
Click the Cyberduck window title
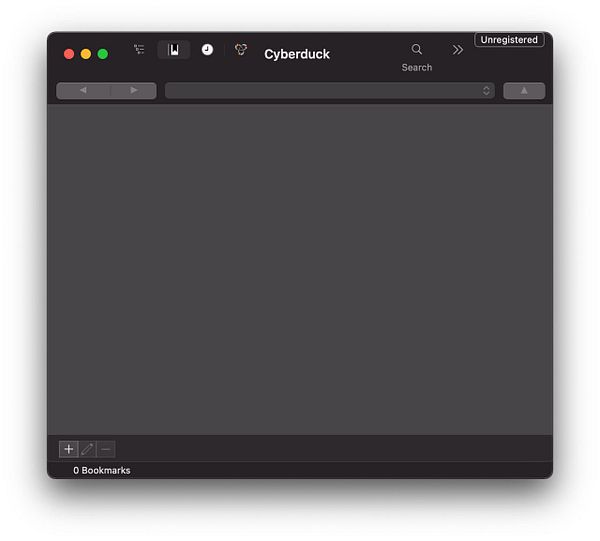(297, 54)
